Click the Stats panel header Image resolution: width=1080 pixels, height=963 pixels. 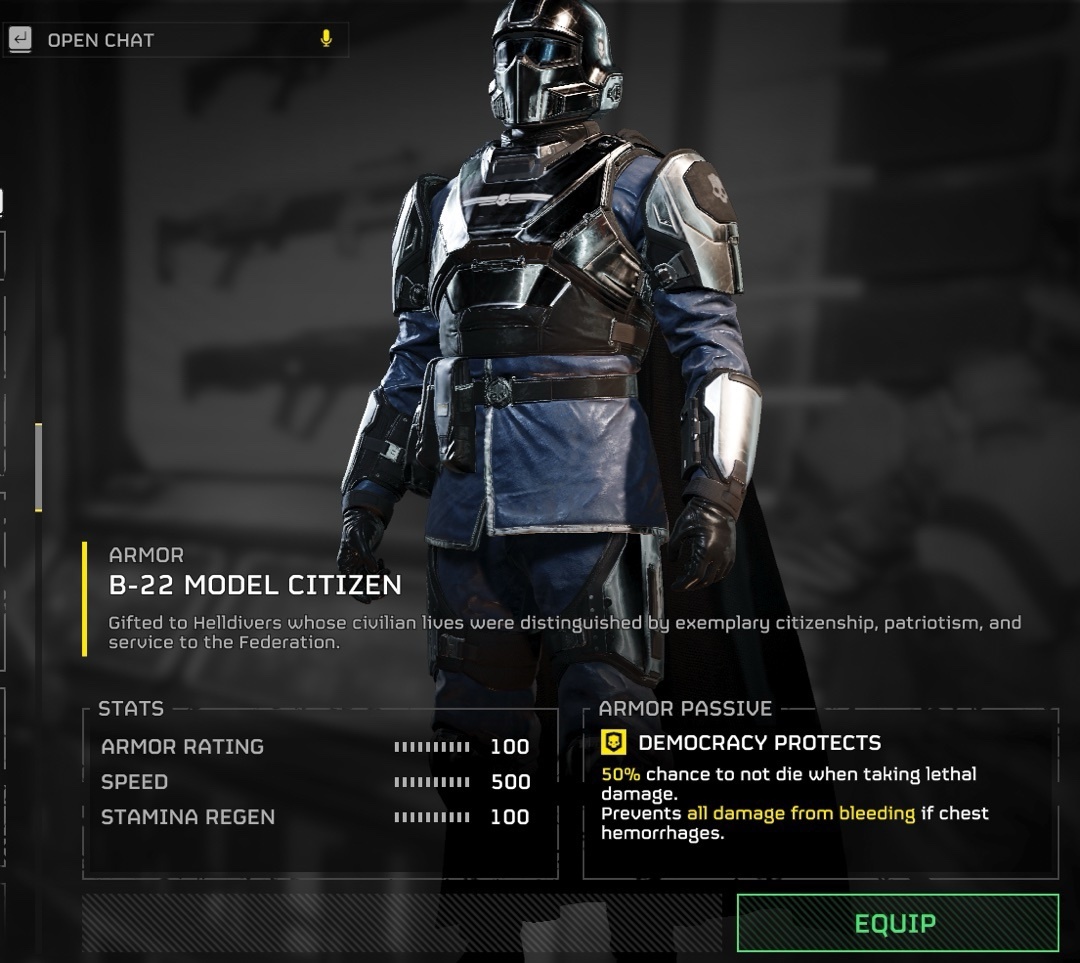[x=131, y=708]
